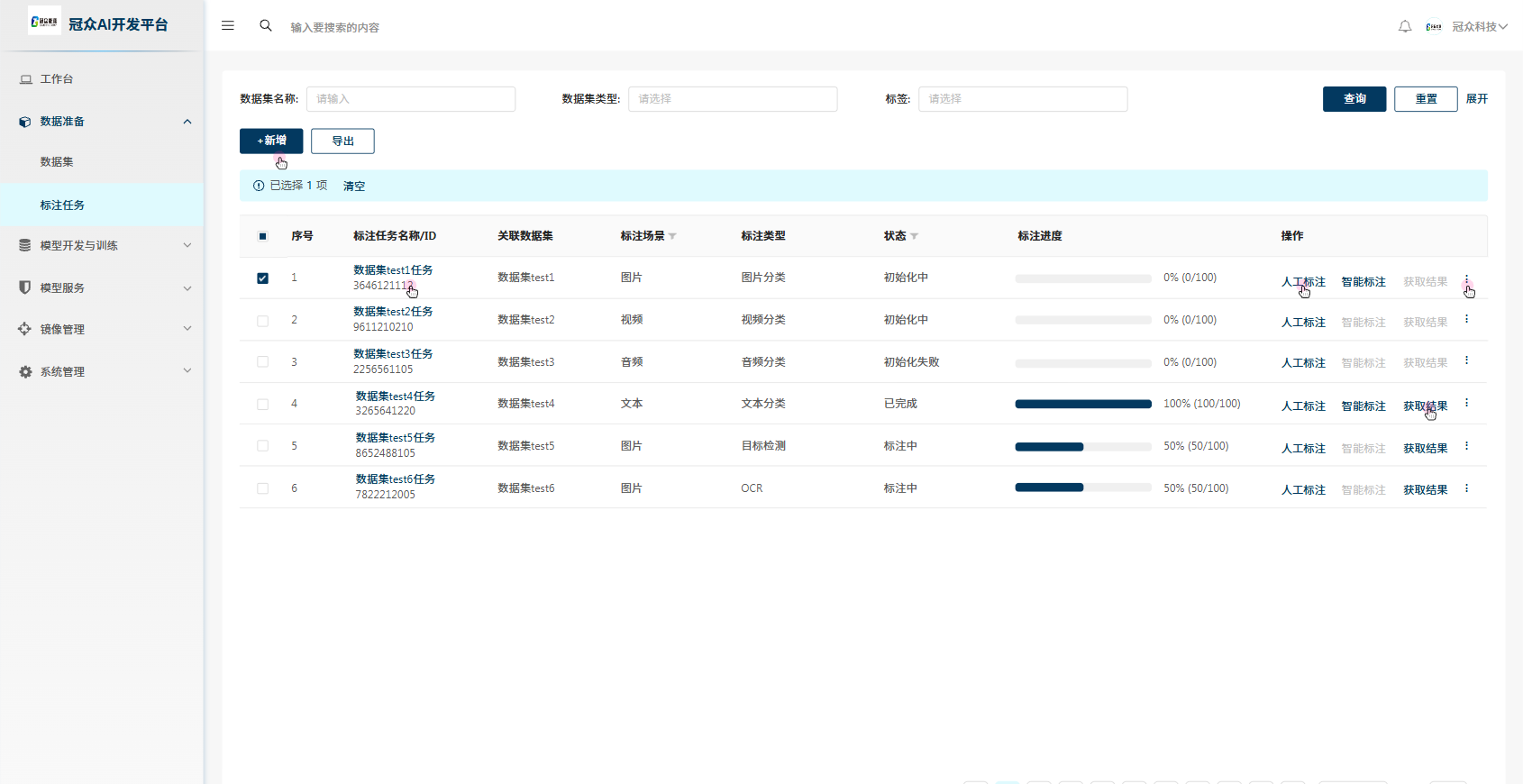Click the 标注场景 column filter icon
Viewport: 1523px width, 784px height.
tap(672, 236)
